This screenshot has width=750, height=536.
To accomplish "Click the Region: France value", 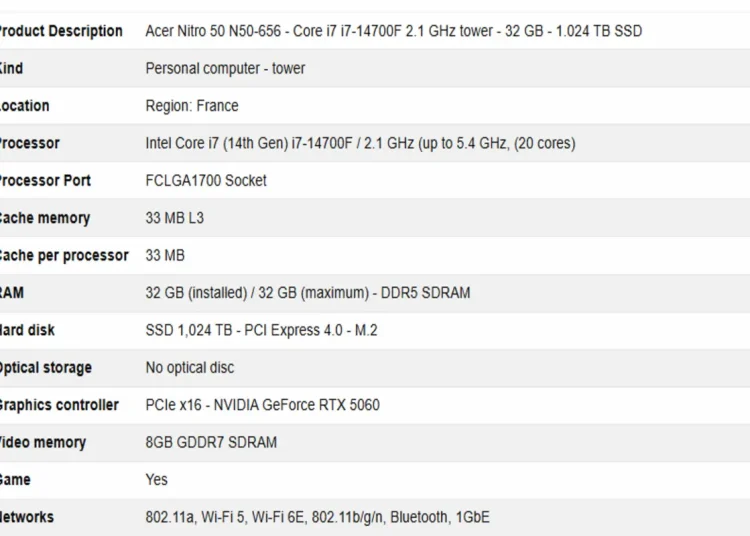I will [192, 106].
